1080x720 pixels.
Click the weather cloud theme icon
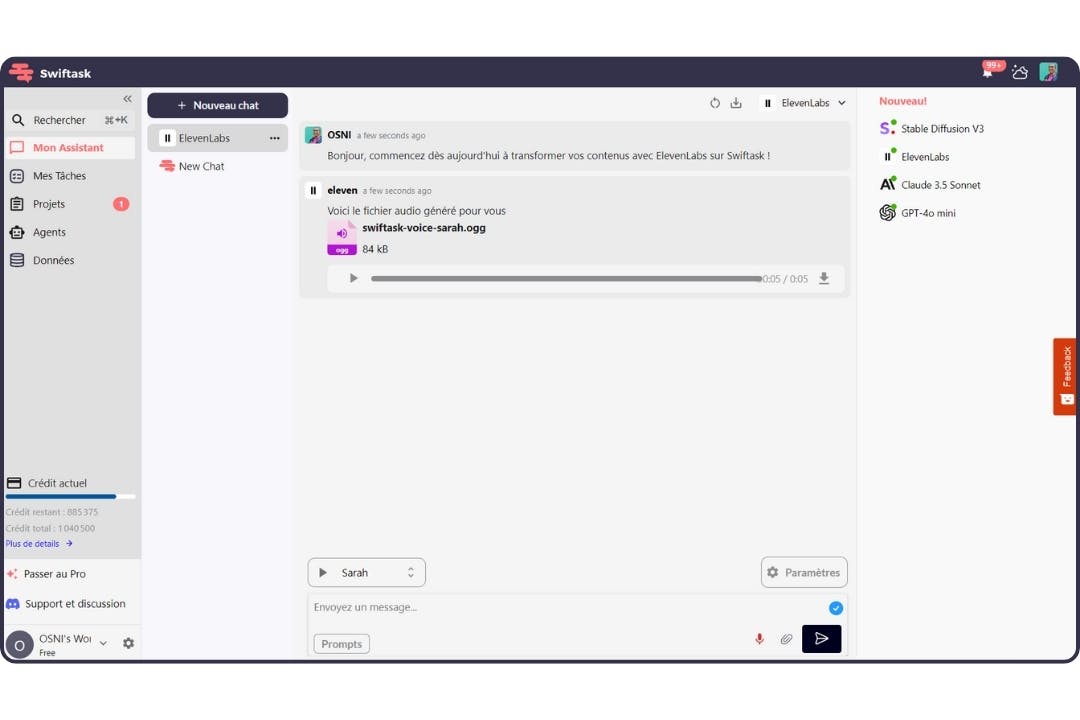(x=1020, y=72)
